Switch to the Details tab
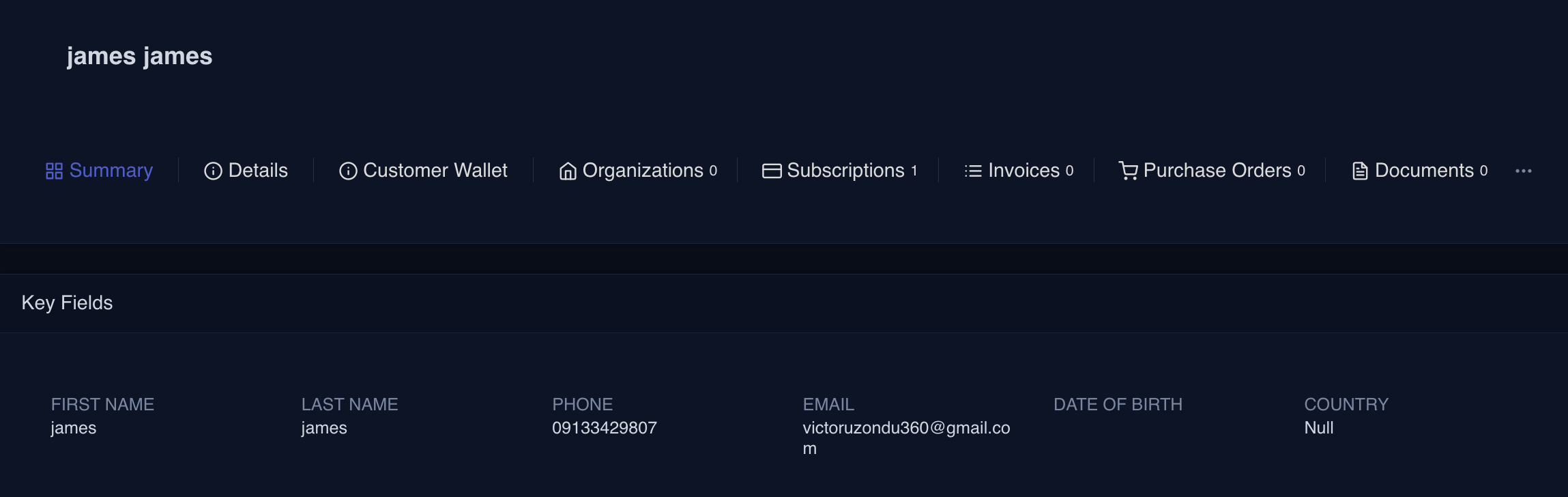This screenshot has height=497, width=1568. 258,171
